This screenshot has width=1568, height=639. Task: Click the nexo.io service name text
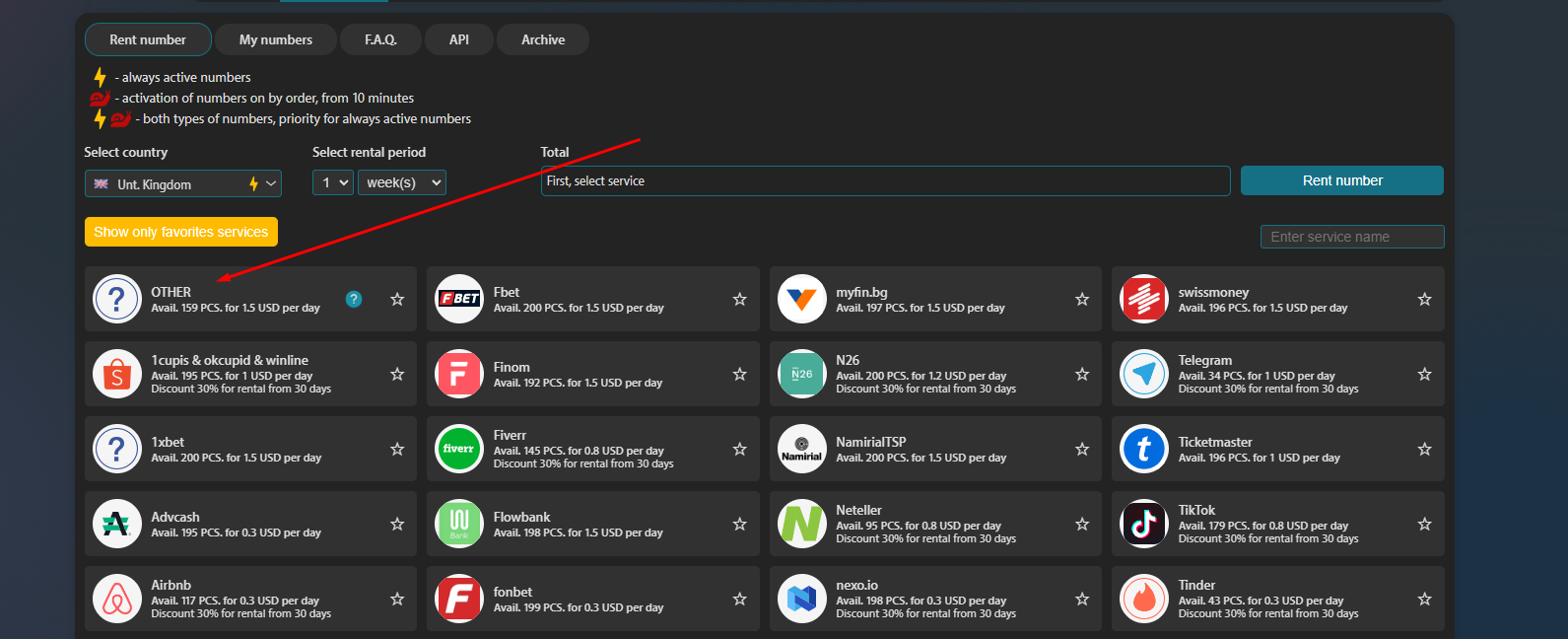pyautogui.click(x=857, y=585)
